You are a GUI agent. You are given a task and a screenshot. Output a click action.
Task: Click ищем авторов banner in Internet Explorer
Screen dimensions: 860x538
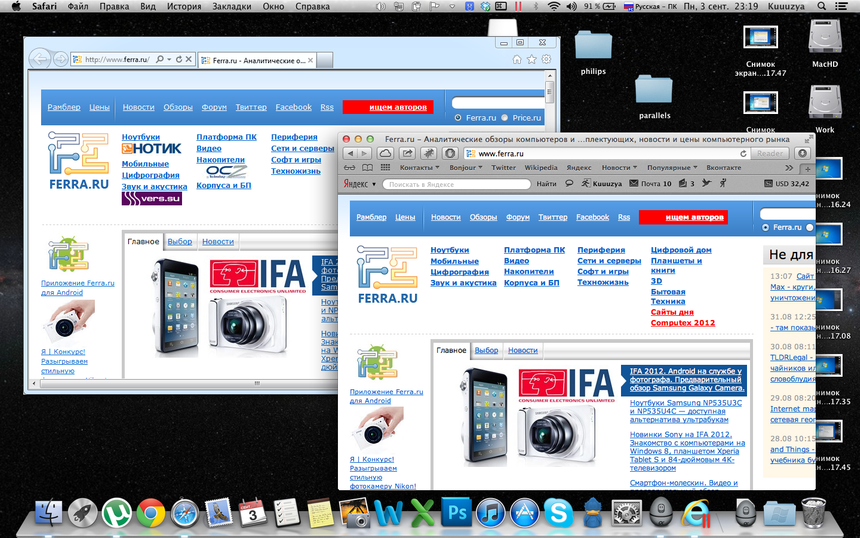[388, 107]
